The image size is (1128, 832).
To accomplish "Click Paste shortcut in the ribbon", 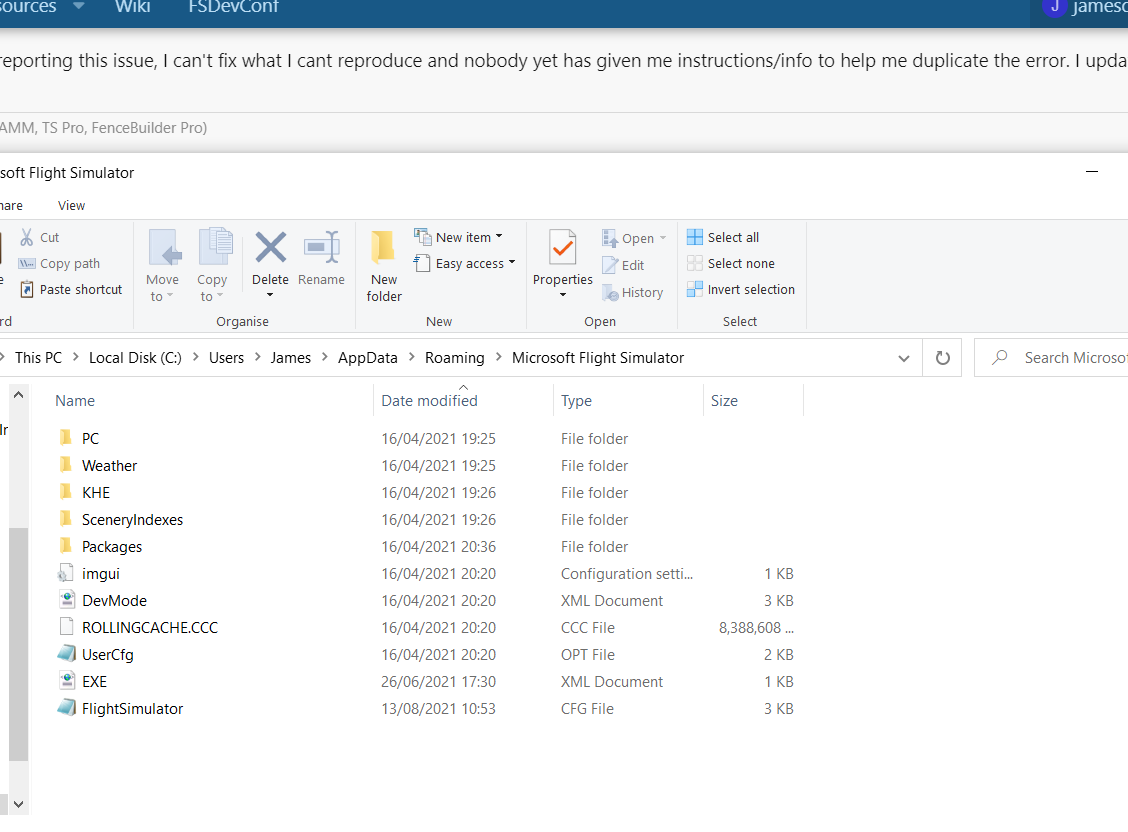I will [71, 290].
